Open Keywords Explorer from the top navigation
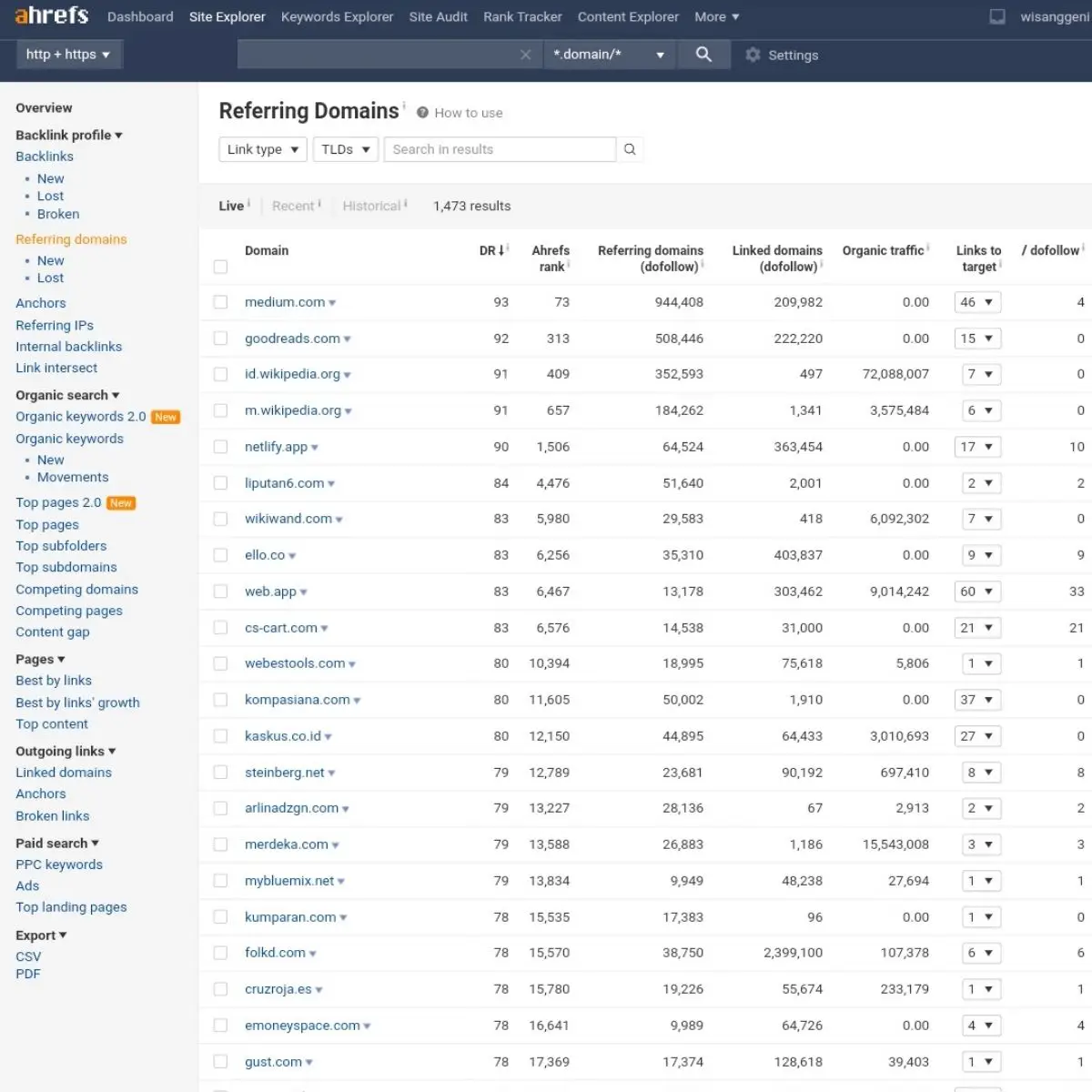Viewport: 1092px width, 1092px height. pos(337,16)
